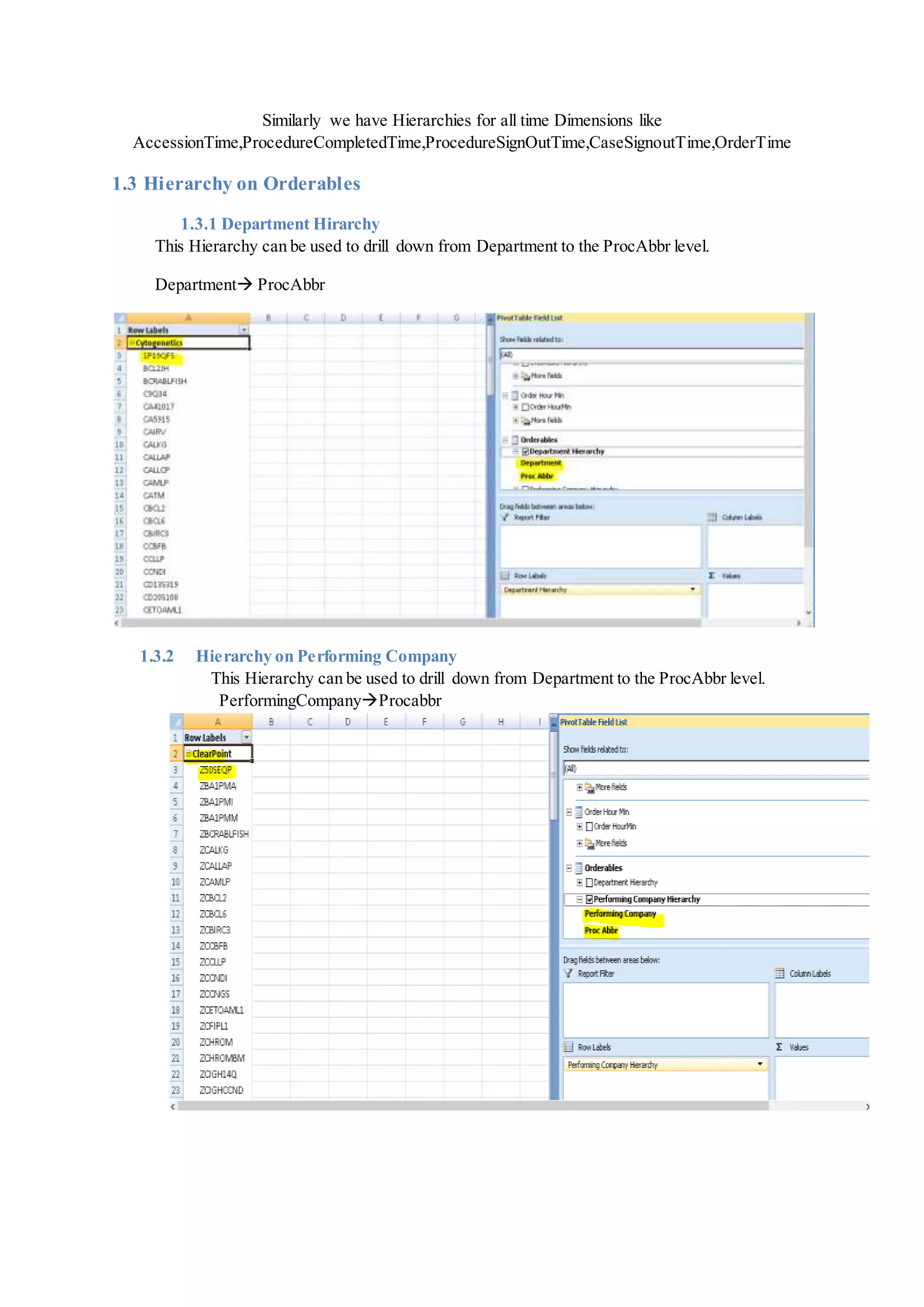
Task: Select column H header in ClearPoint worksheet
Action: (x=501, y=722)
